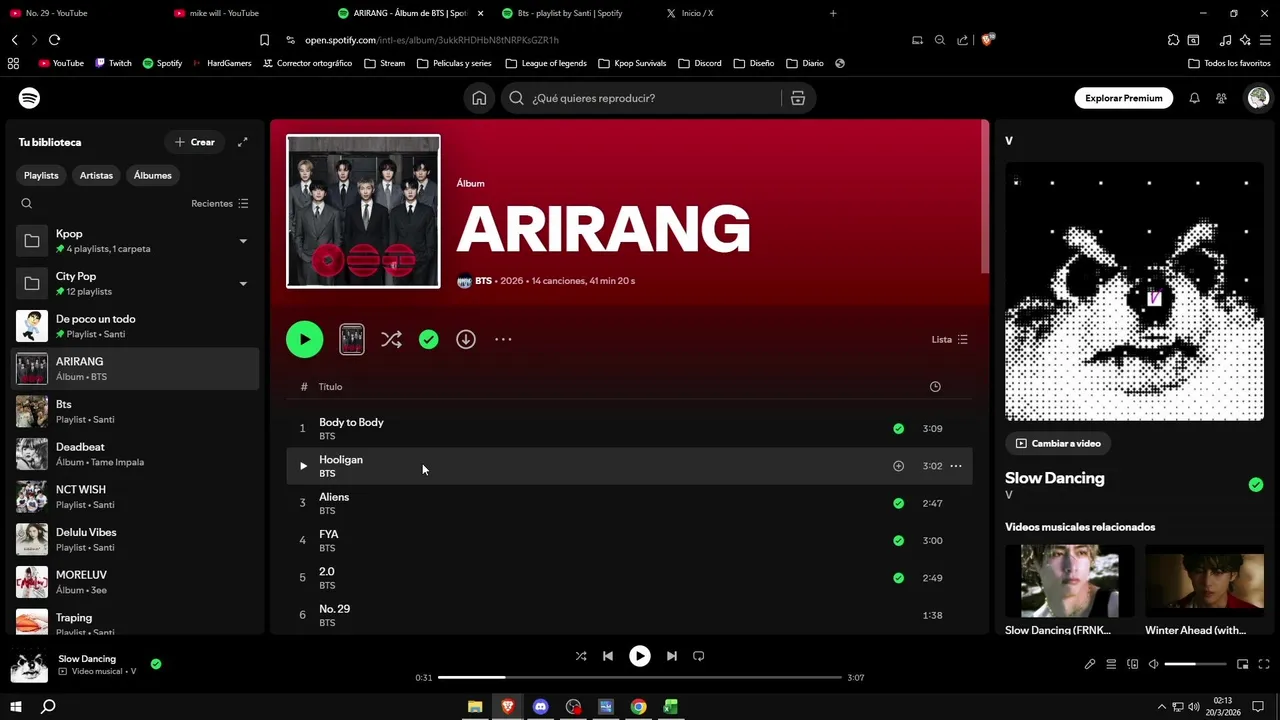Screen dimensions: 1280x720
Task: Expand the City Pop folder
Action: click(x=243, y=284)
